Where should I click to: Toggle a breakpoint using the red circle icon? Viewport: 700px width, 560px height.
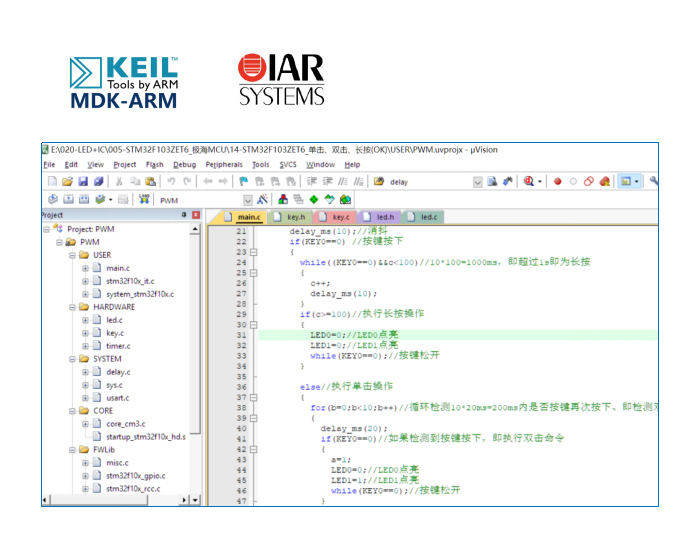[x=558, y=182]
